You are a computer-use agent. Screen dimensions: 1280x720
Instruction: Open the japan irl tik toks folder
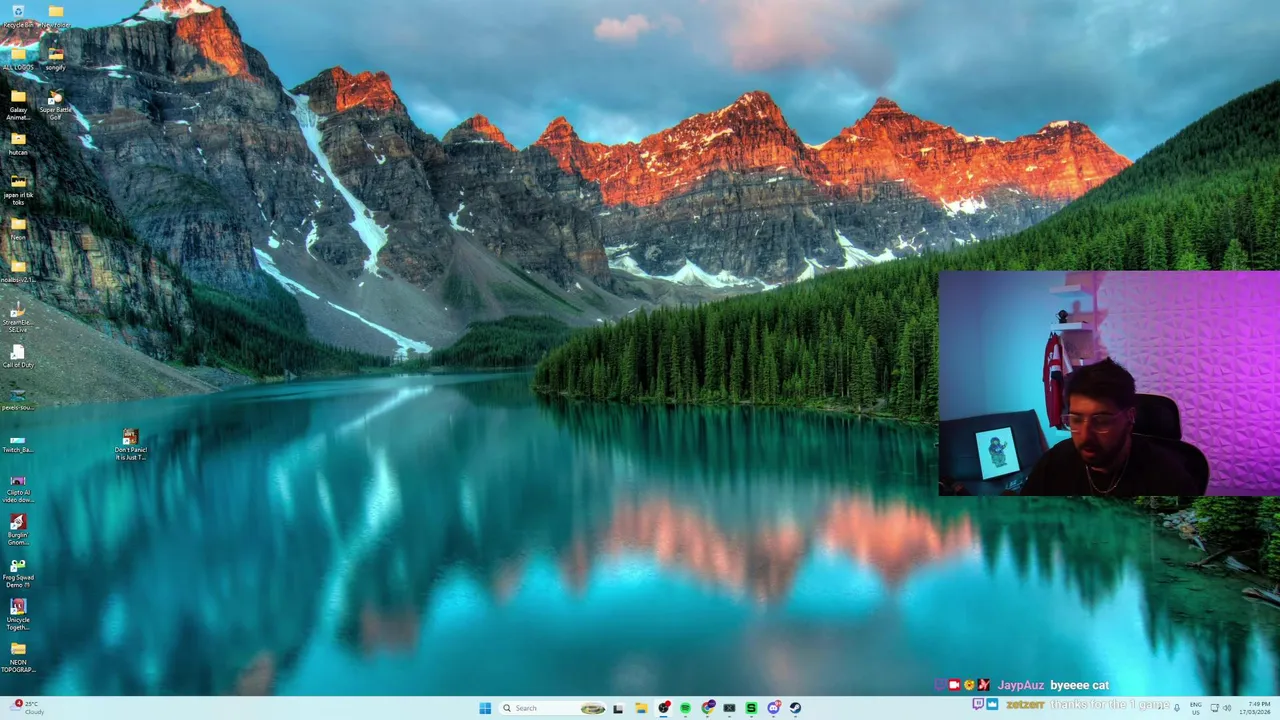[x=18, y=189]
